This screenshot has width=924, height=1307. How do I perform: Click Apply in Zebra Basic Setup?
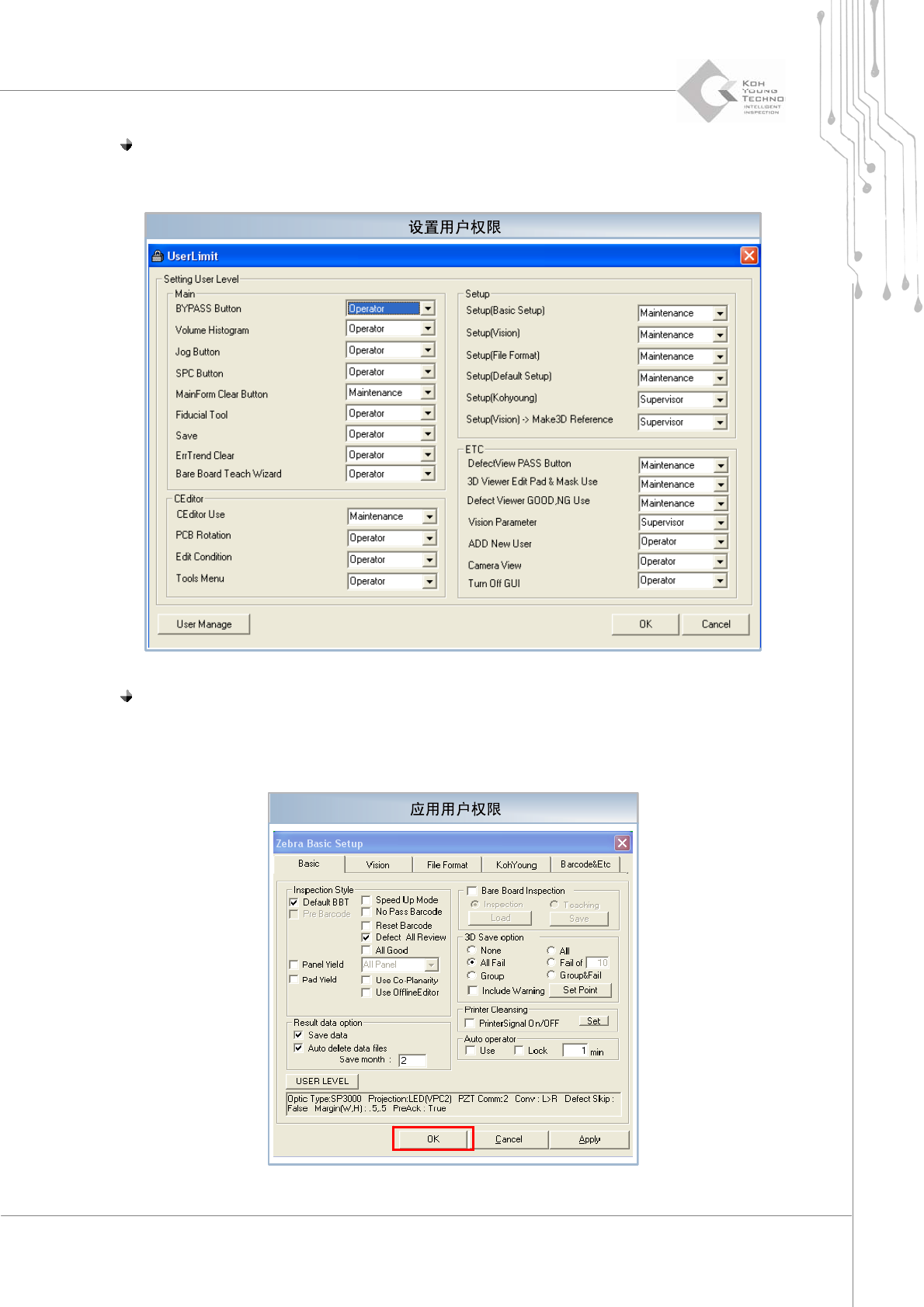click(x=589, y=1139)
